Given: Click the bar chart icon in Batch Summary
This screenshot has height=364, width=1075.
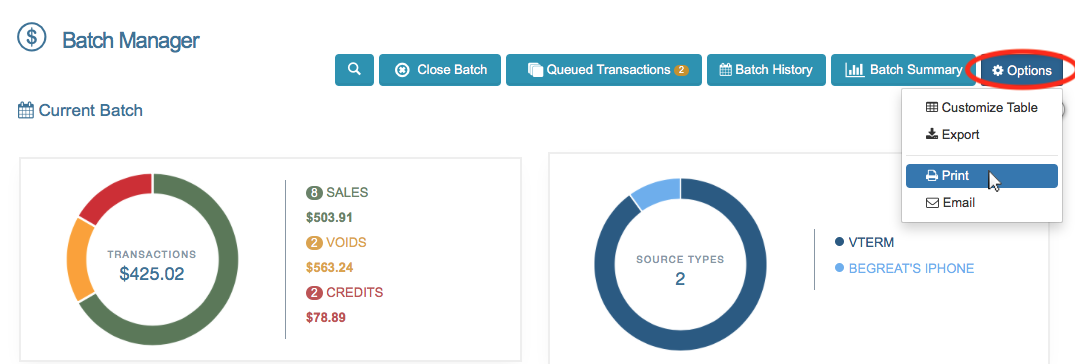Looking at the screenshot, I should (854, 70).
